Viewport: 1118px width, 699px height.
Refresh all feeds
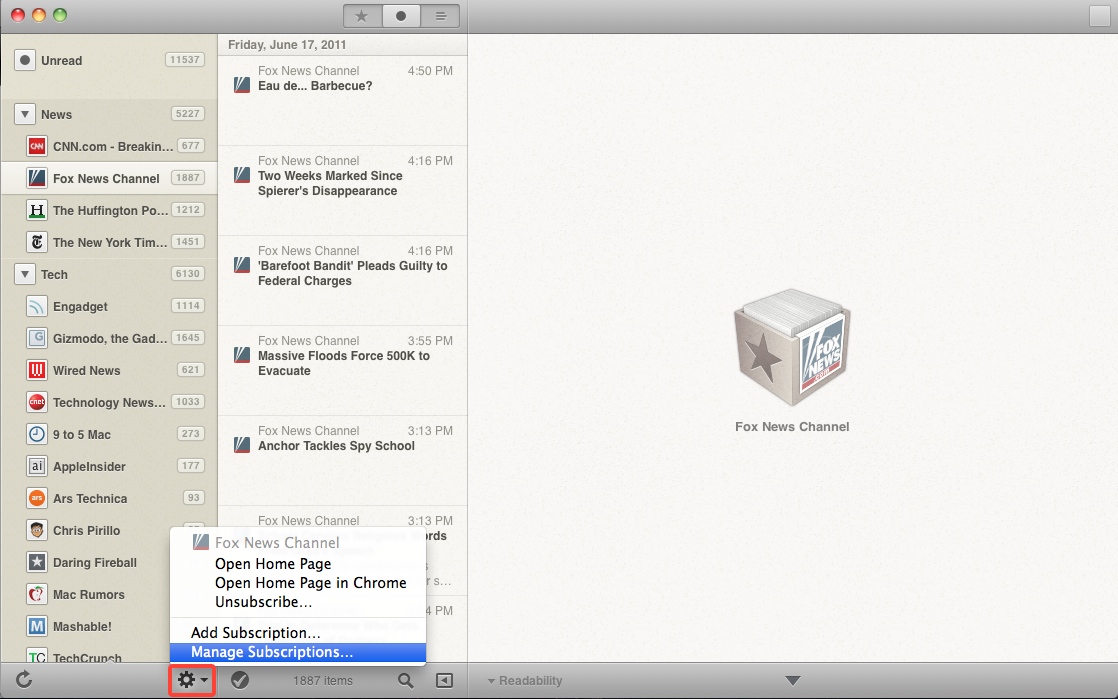pyautogui.click(x=24, y=680)
